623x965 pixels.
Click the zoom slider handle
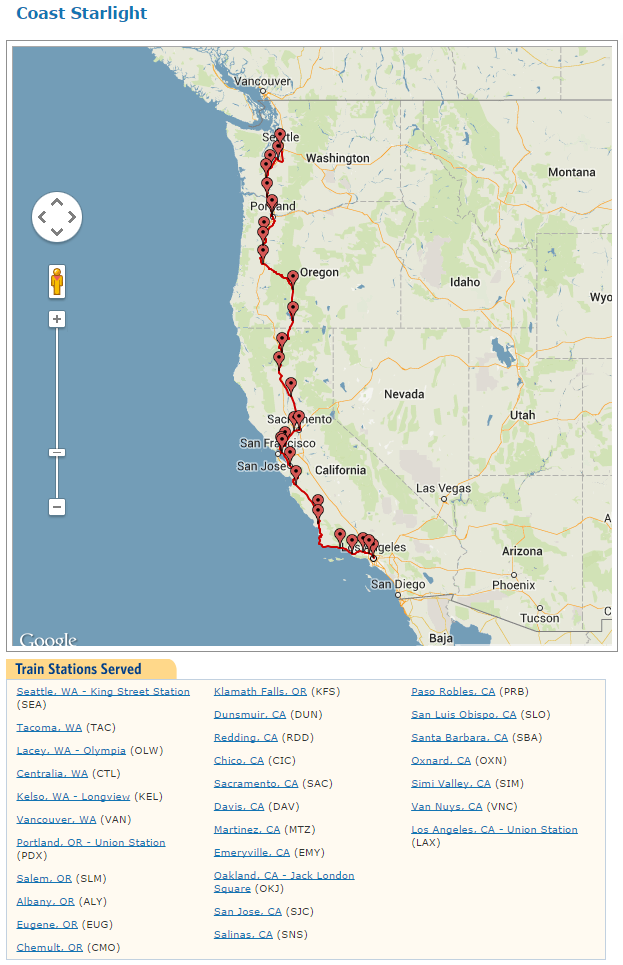pyautogui.click(x=57, y=453)
